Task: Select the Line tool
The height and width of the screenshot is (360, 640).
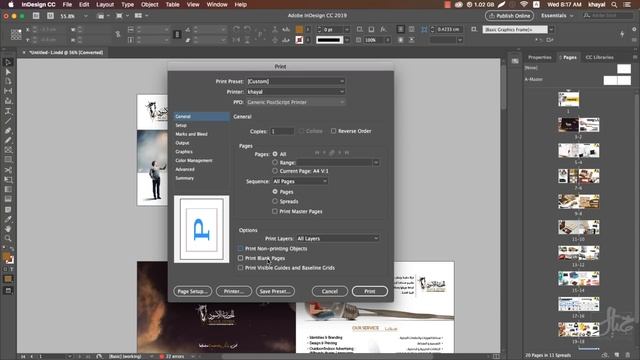Action: click(x=8, y=121)
